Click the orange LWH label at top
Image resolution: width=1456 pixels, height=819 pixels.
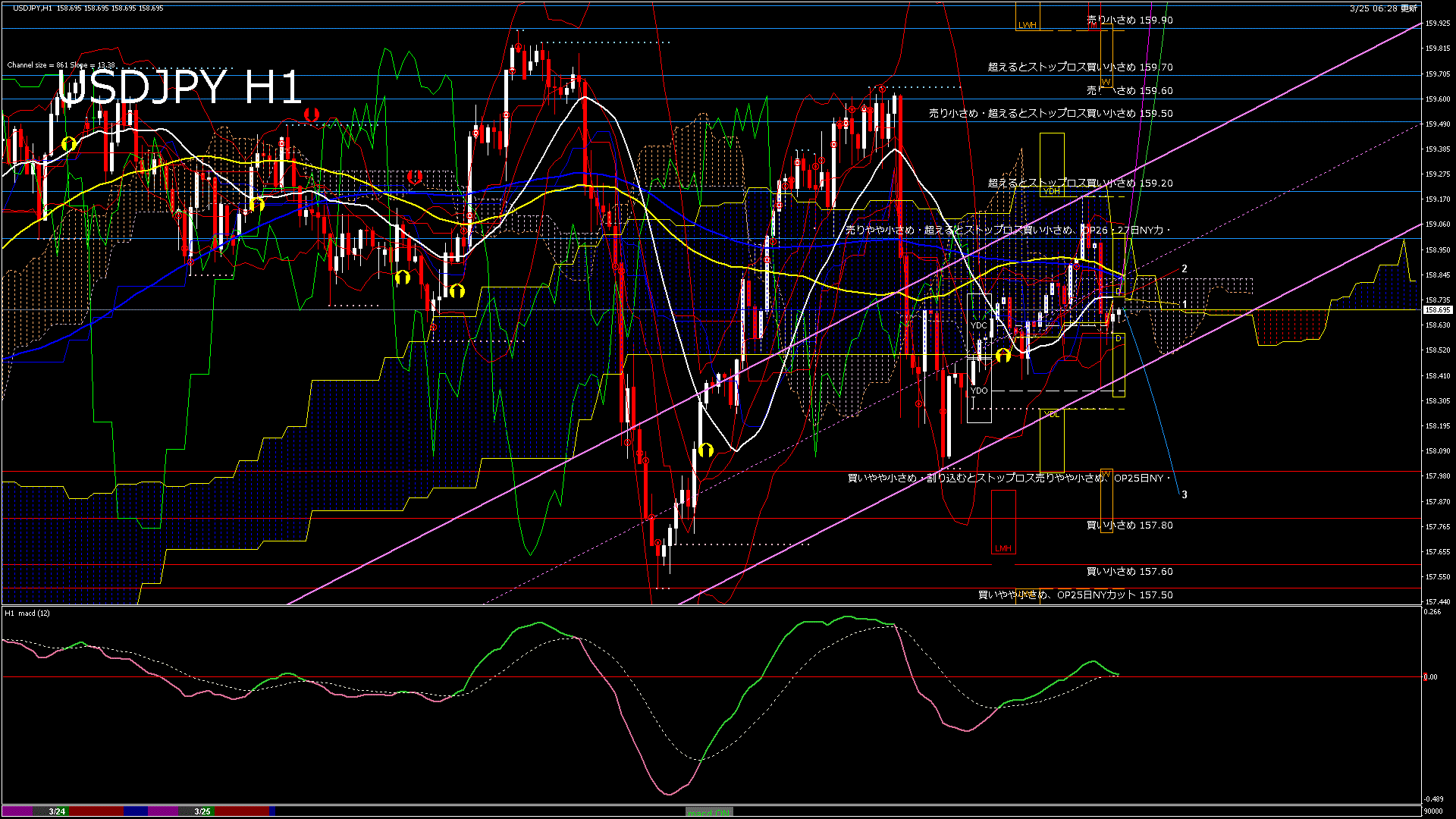pyautogui.click(x=1028, y=25)
